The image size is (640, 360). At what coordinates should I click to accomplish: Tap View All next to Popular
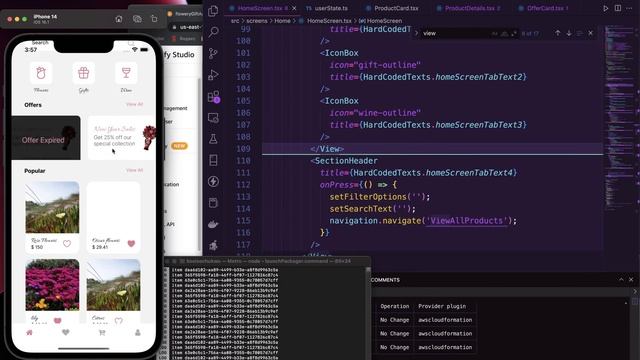click(x=134, y=170)
